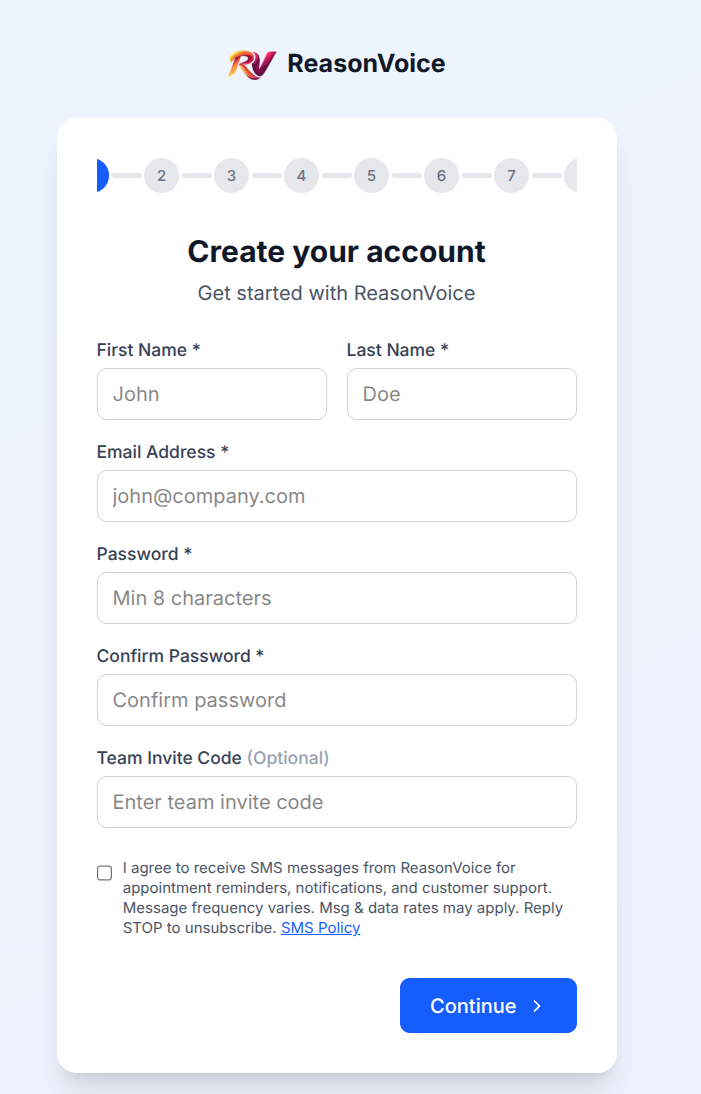This screenshot has height=1094, width=701.
Task: Click the Password input field
Action: [336, 598]
